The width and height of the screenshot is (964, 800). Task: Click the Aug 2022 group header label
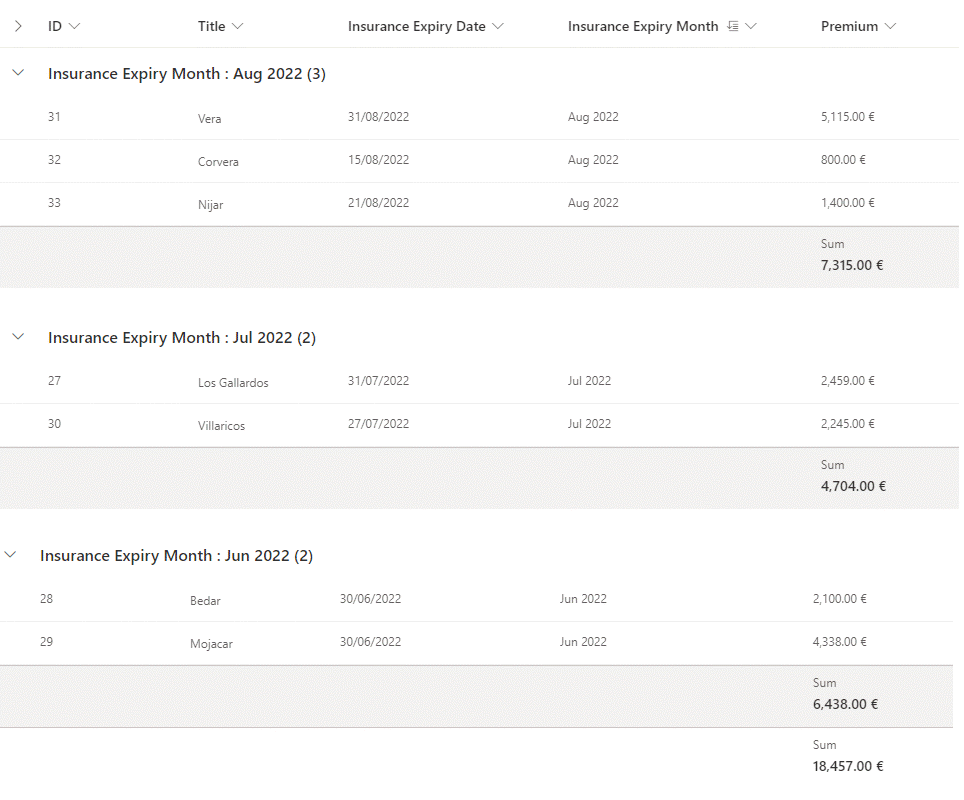[186, 74]
